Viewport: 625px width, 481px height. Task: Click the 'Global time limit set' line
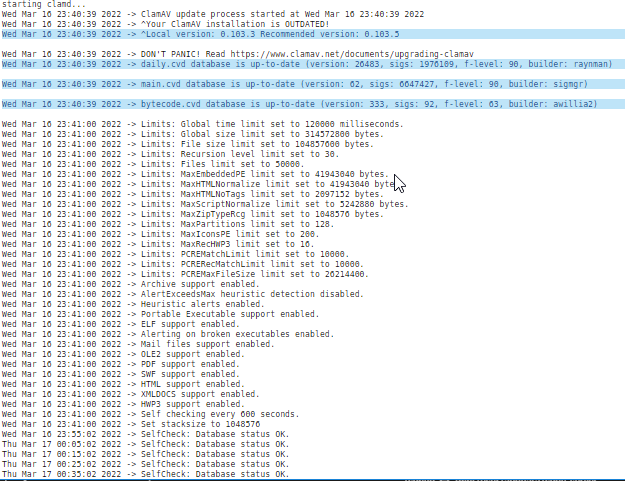(202, 124)
